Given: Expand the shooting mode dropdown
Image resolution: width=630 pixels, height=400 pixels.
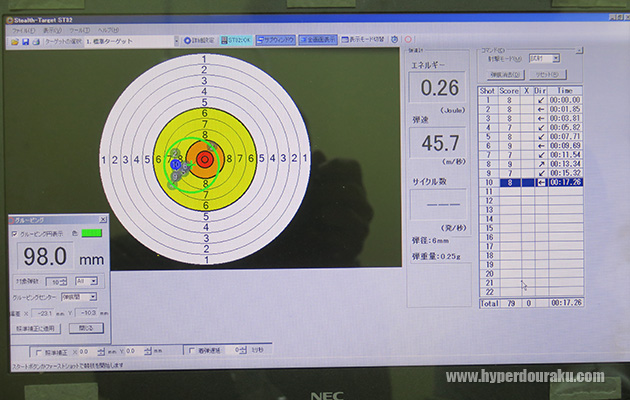Looking at the screenshot, I should pyautogui.click(x=556, y=59).
